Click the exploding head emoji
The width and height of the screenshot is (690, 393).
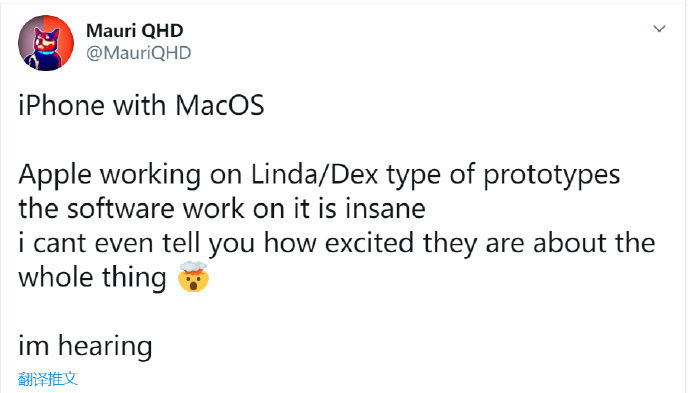[x=193, y=276]
